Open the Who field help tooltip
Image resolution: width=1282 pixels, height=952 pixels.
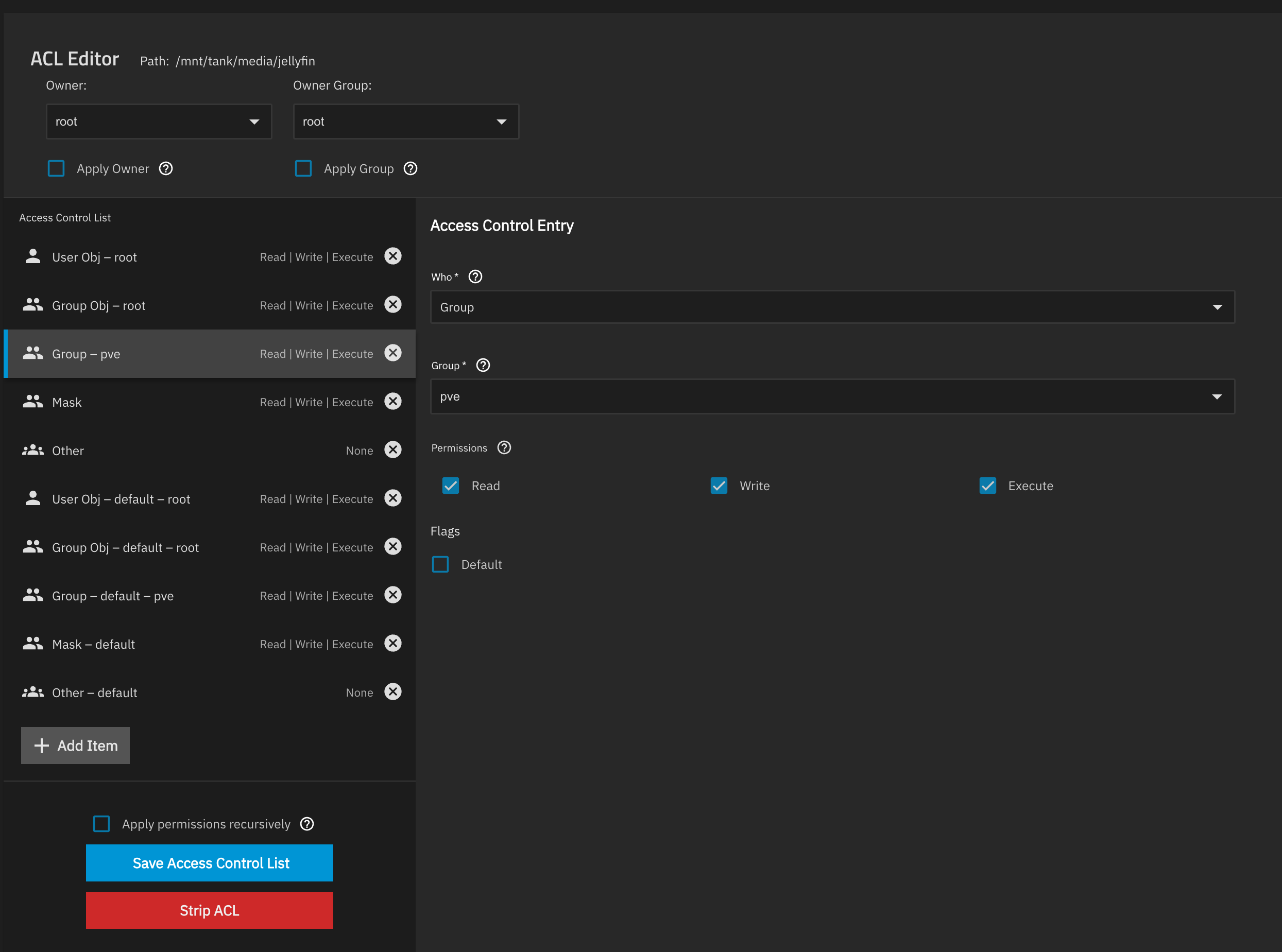(475, 276)
